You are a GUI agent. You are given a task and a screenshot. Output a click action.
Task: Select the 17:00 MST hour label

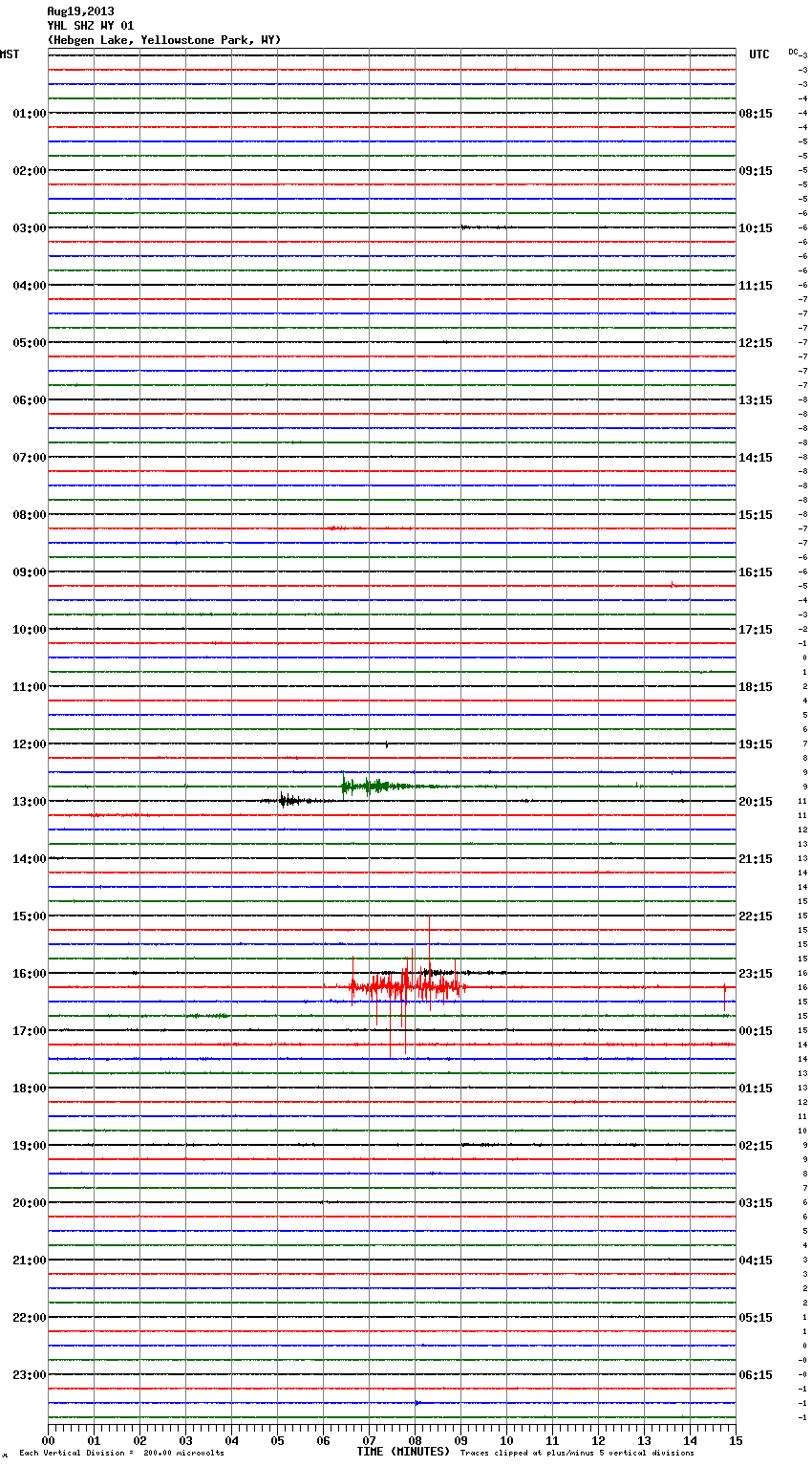pyautogui.click(x=30, y=1031)
